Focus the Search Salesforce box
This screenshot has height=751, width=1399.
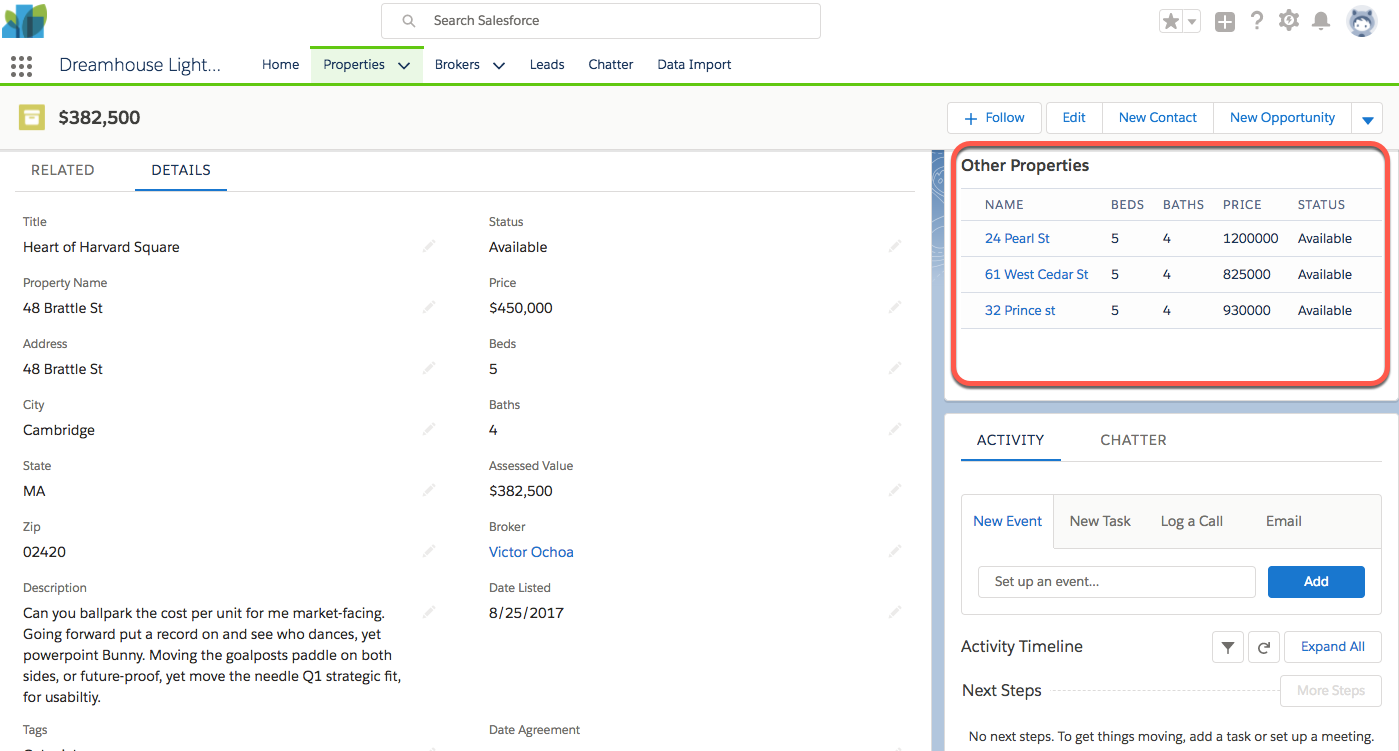[x=601, y=21]
